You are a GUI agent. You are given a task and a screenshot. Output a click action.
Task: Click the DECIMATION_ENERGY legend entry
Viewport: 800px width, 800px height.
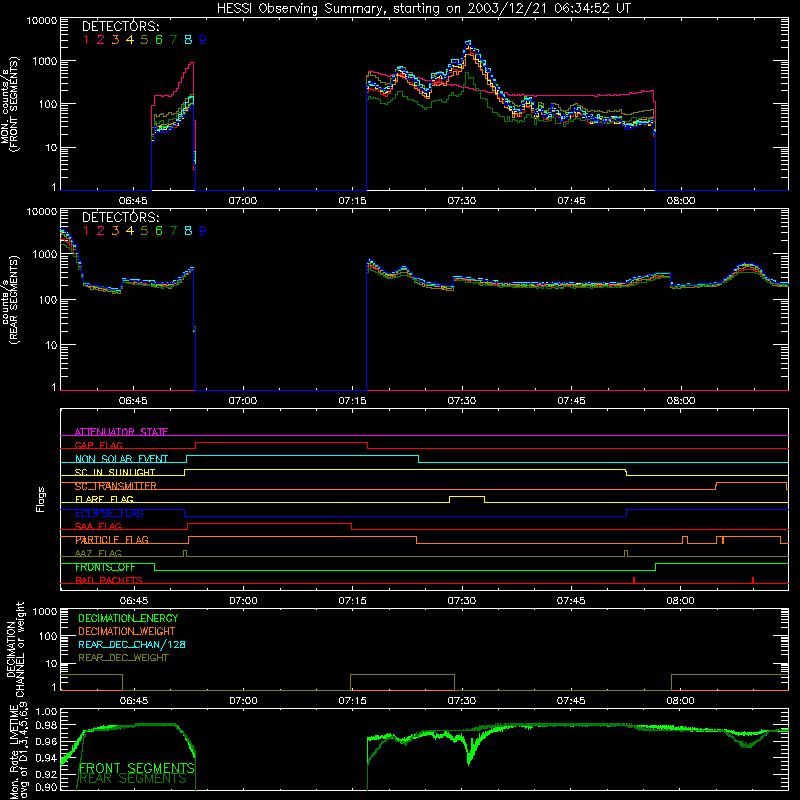tap(128, 618)
